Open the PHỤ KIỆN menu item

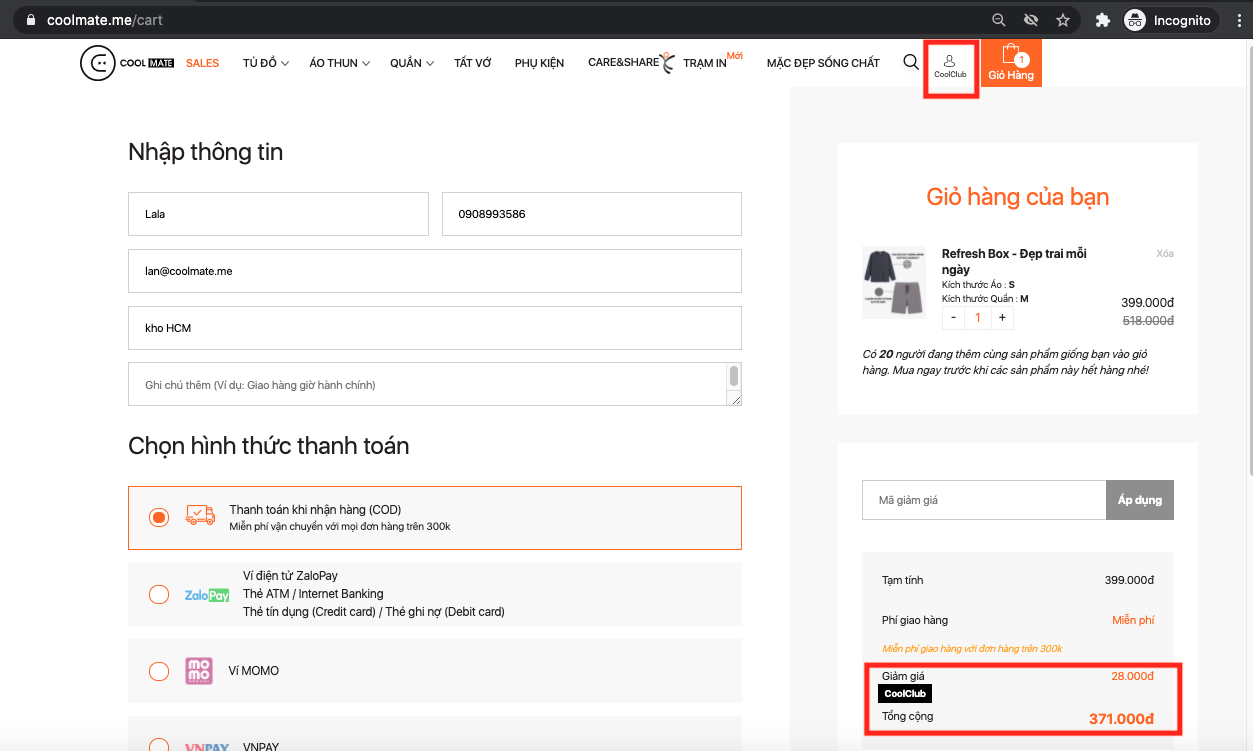[539, 63]
